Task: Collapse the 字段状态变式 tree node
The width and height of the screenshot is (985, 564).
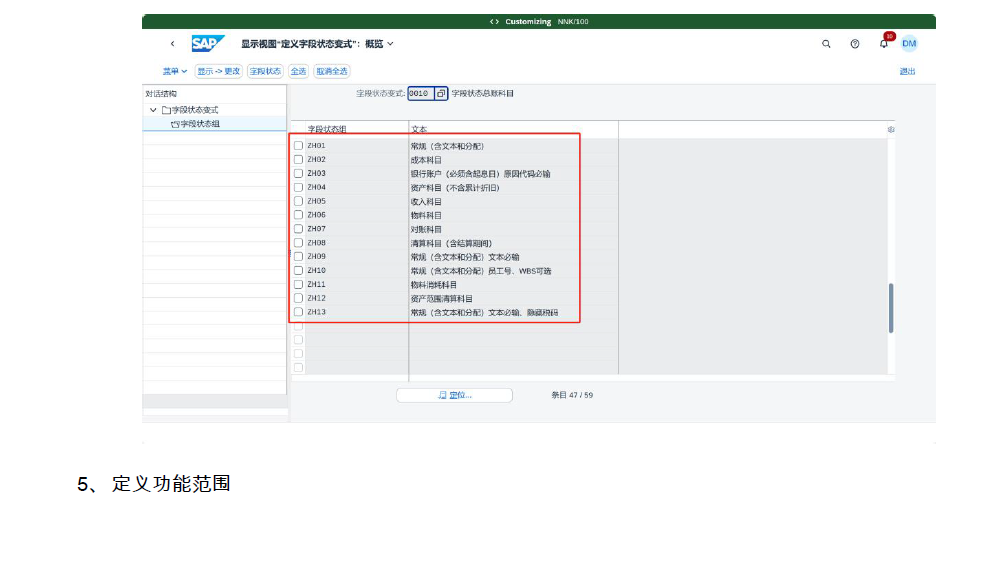Action: click(153, 110)
